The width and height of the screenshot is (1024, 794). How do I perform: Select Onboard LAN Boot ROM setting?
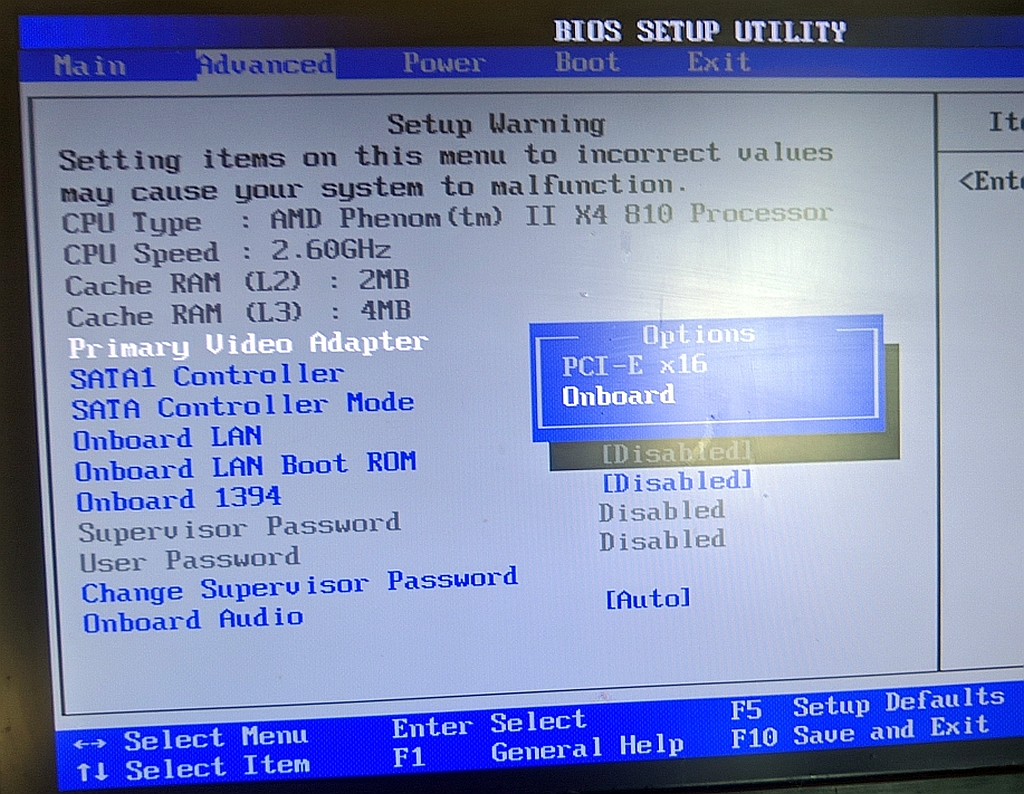pos(246,466)
